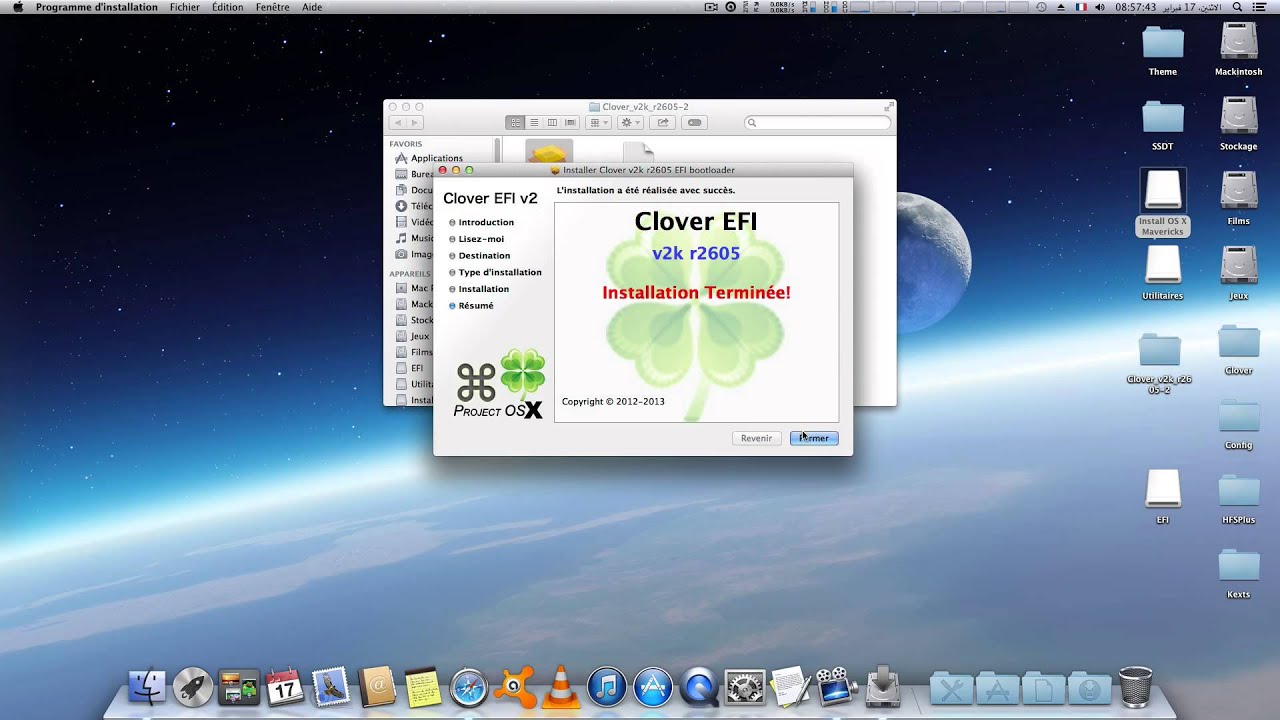
Task: Open VLC media player from the Dock
Action: (561, 687)
